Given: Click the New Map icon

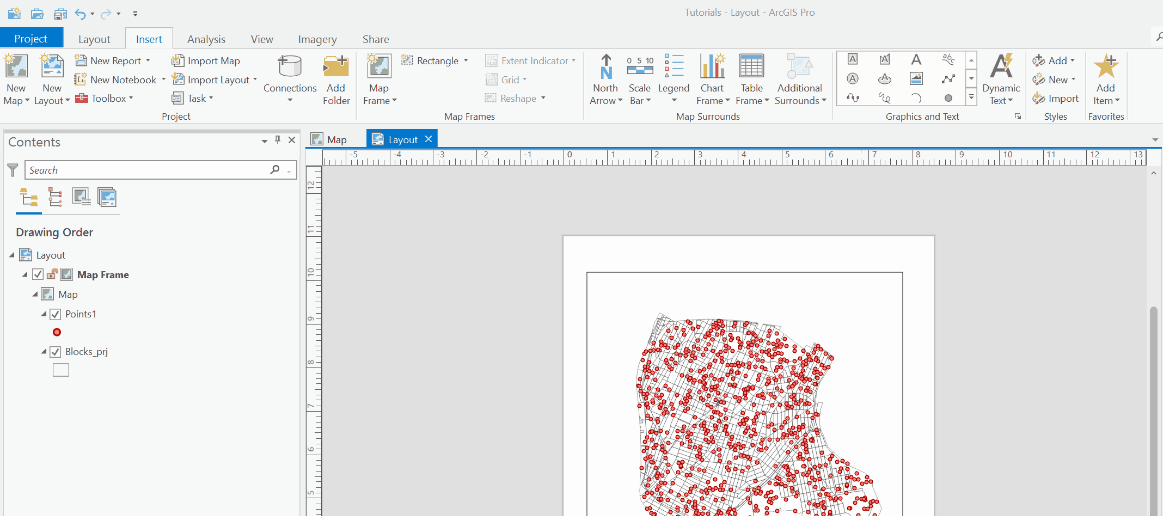Looking at the screenshot, I should pyautogui.click(x=16, y=67).
